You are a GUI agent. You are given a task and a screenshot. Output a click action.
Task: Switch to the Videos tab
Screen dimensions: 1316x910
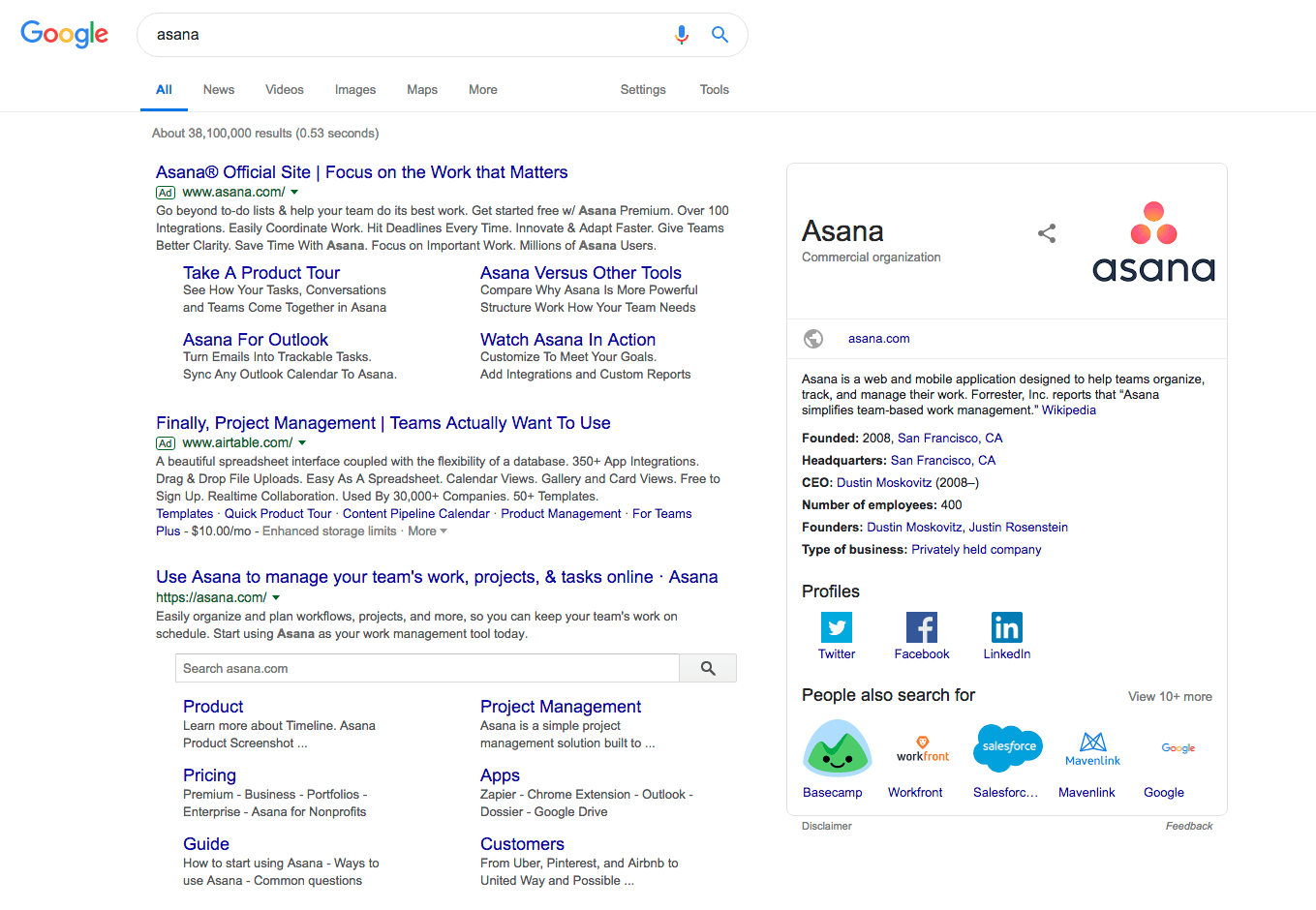pyautogui.click(x=285, y=90)
